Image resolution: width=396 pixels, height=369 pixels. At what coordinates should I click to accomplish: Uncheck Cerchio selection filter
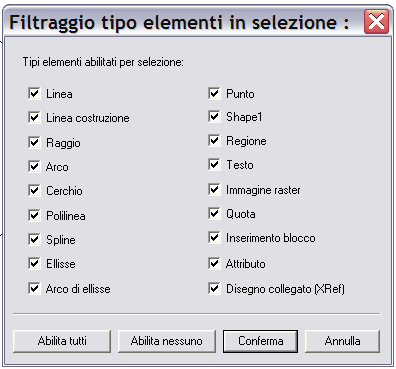pos(34,190)
